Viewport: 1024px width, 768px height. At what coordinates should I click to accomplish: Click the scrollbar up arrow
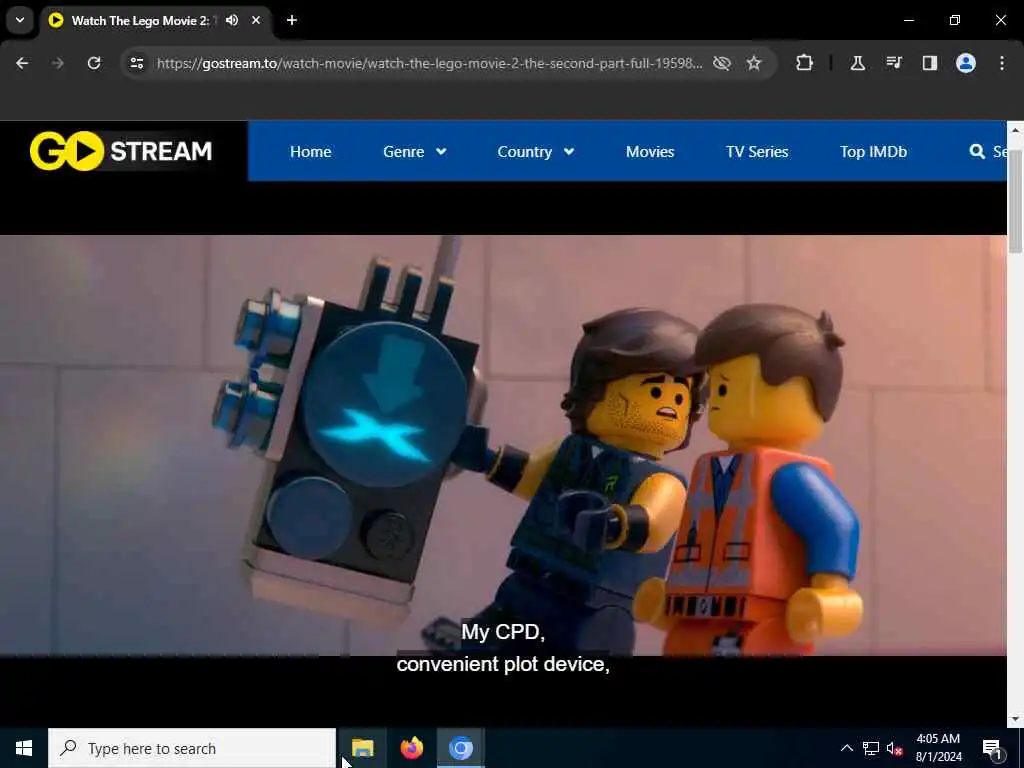(1015, 129)
